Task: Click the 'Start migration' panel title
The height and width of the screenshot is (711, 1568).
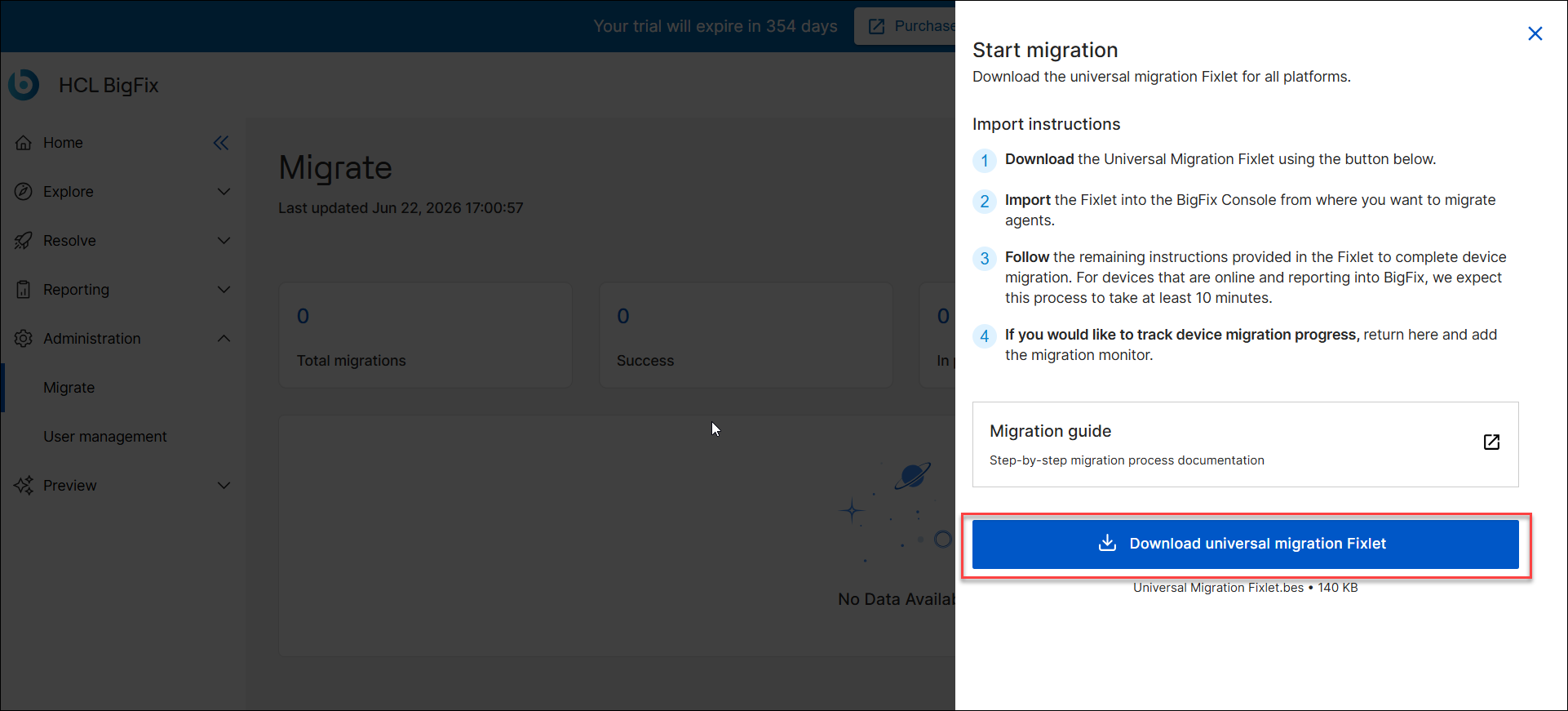Action: coord(1045,50)
